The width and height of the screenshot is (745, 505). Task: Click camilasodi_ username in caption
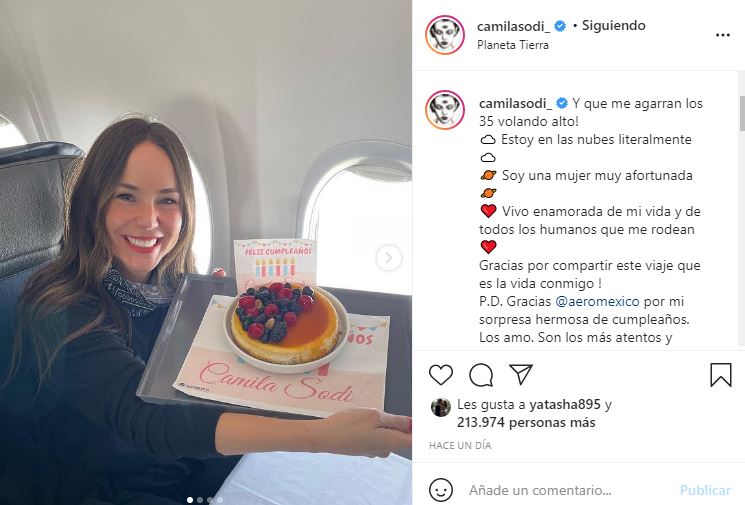(516, 103)
